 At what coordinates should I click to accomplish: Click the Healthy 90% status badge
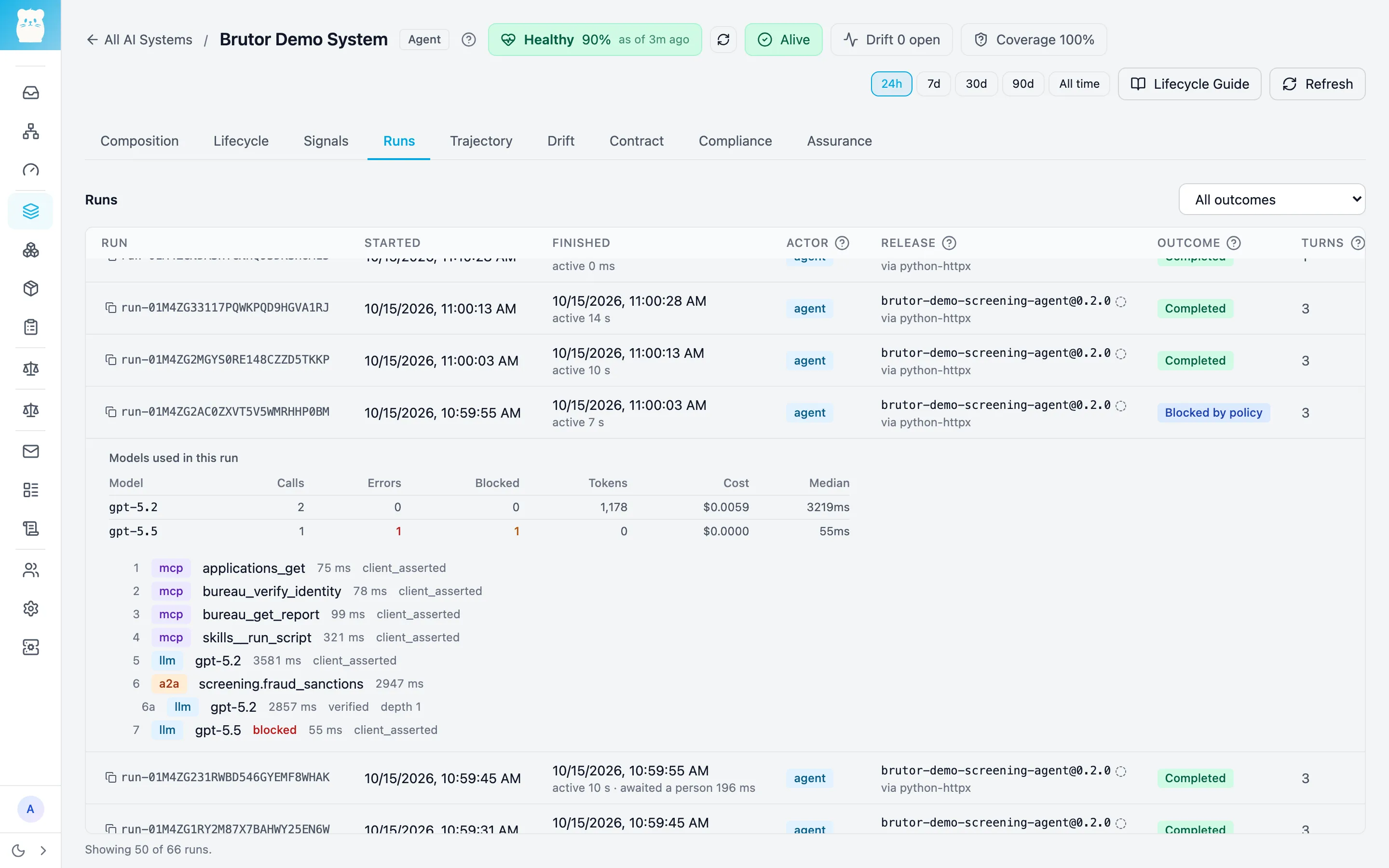pyautogui.click(x=595, y=40)
